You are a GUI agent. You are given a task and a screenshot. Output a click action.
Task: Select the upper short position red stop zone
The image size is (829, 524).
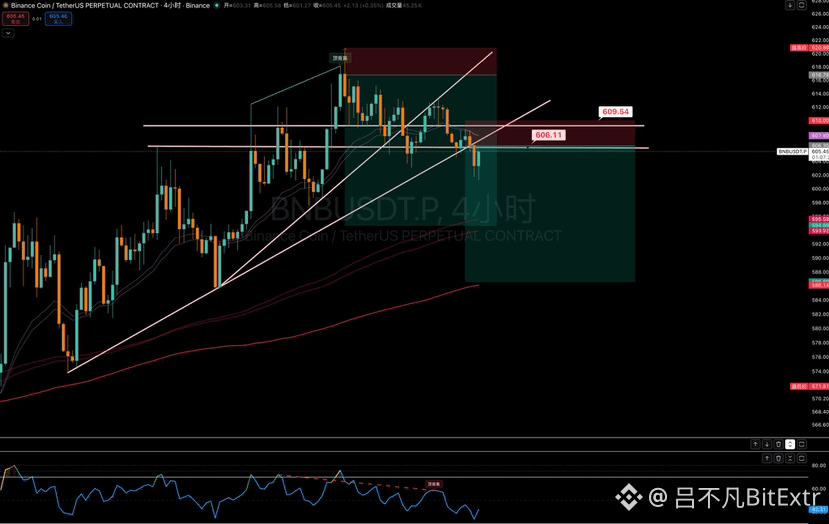pyautogui.click(x=420, y=61)
